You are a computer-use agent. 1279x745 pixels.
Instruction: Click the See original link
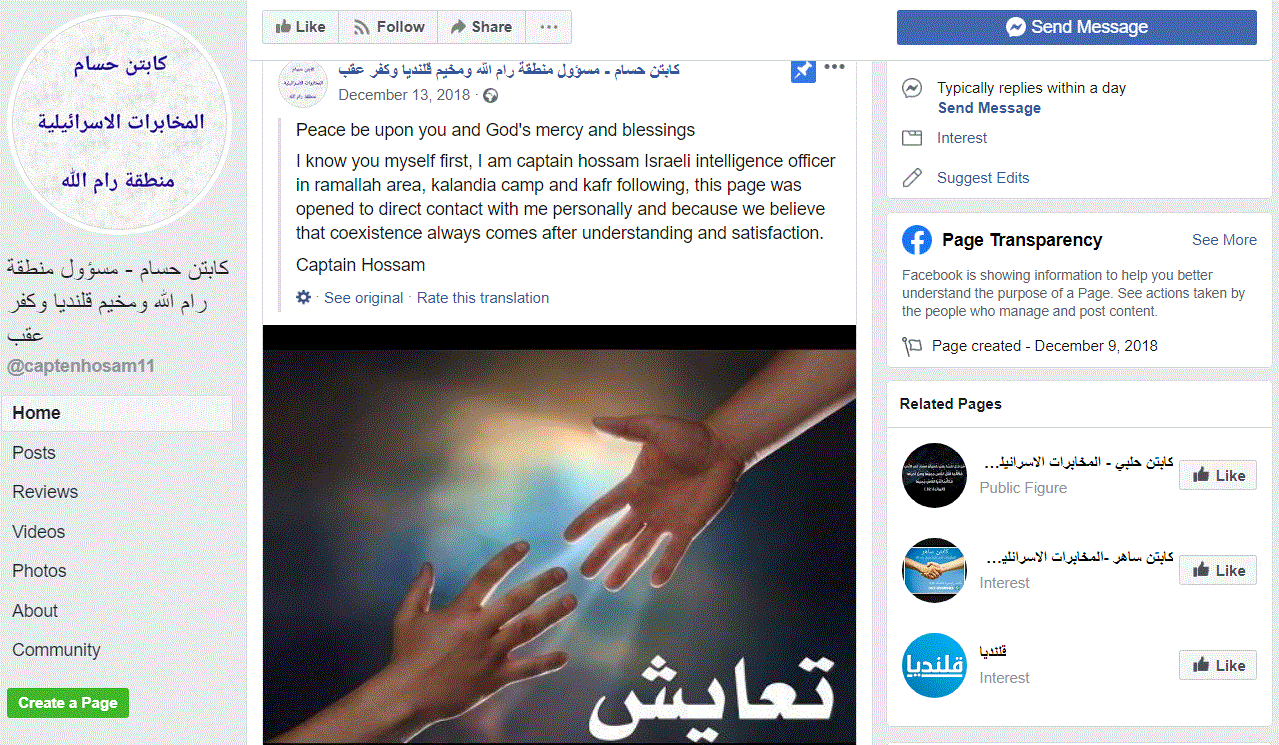click(364, 298)
